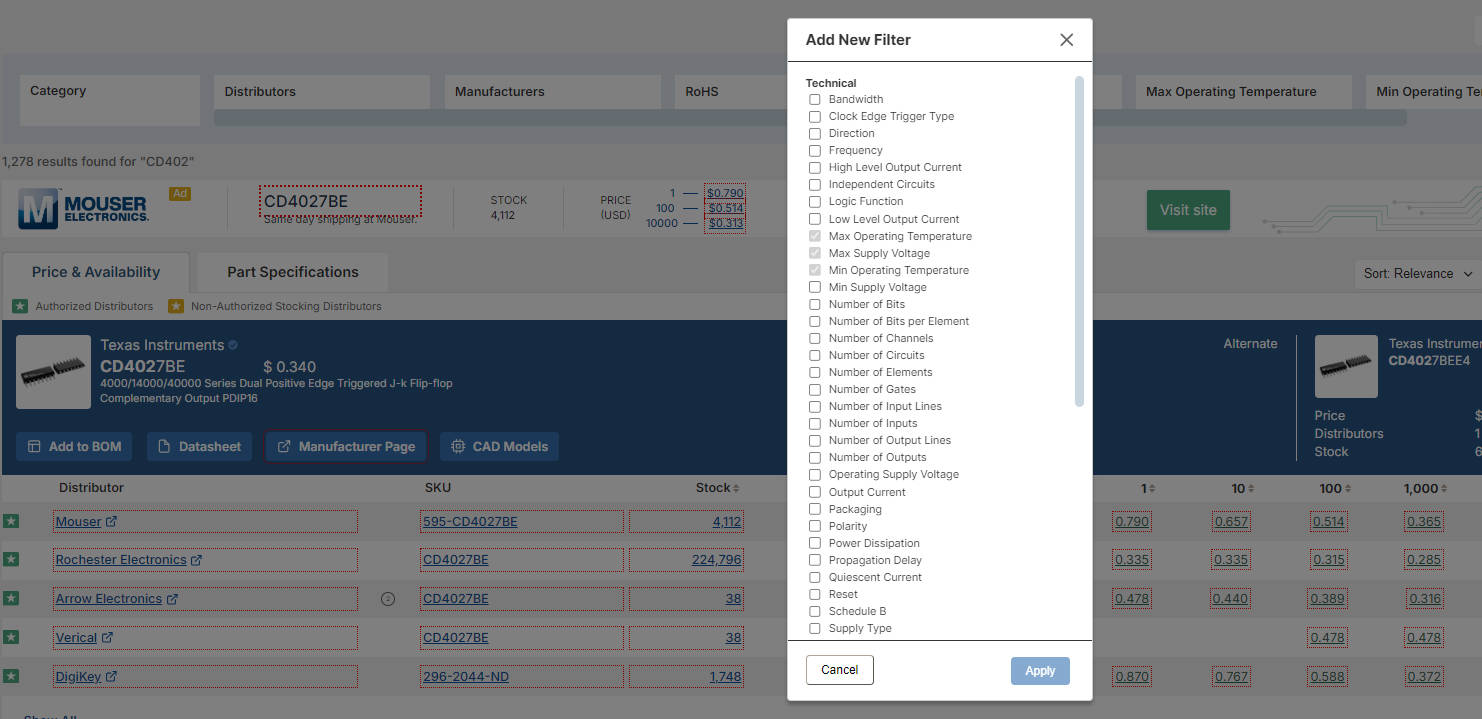The height and width of the screenshot is (719, 1482).
Task: Open the CD4027BE Datasheet
Action: [x=199, y=446]
